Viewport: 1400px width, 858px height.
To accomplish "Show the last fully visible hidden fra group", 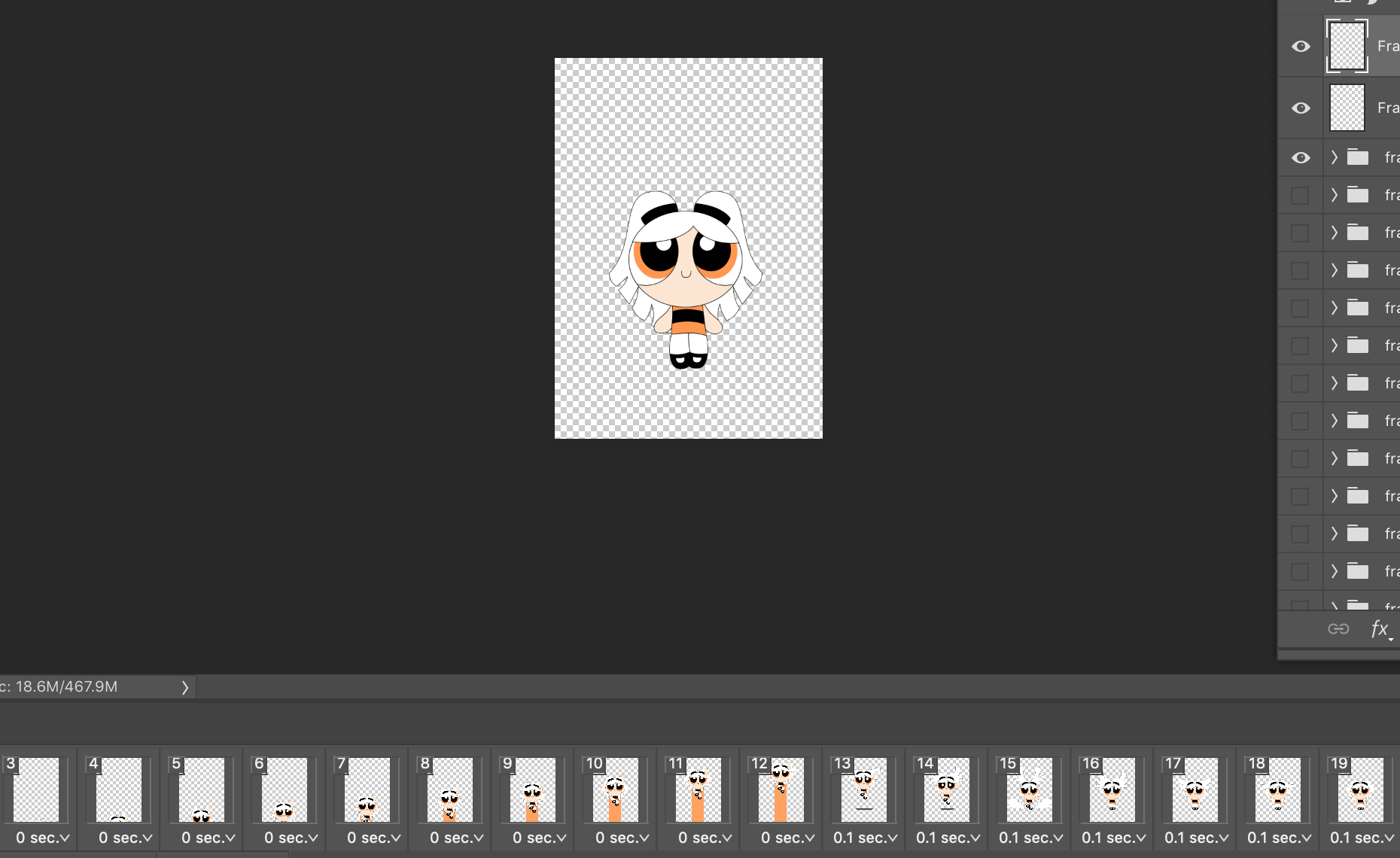I will click(x=1300, y=572).
